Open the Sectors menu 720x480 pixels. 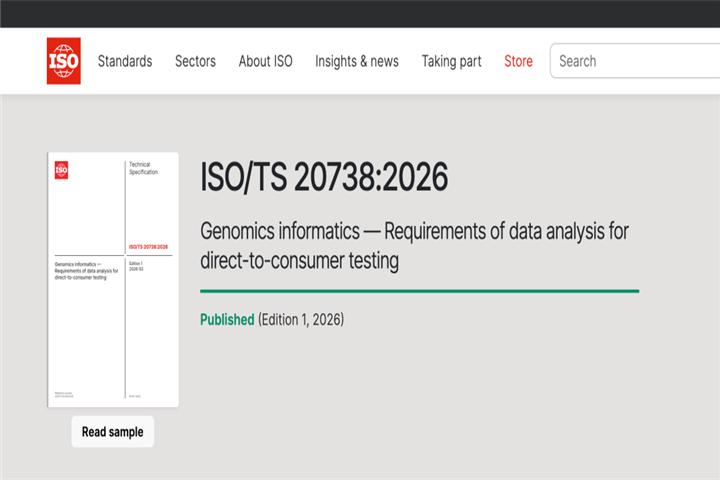point(195,61)
